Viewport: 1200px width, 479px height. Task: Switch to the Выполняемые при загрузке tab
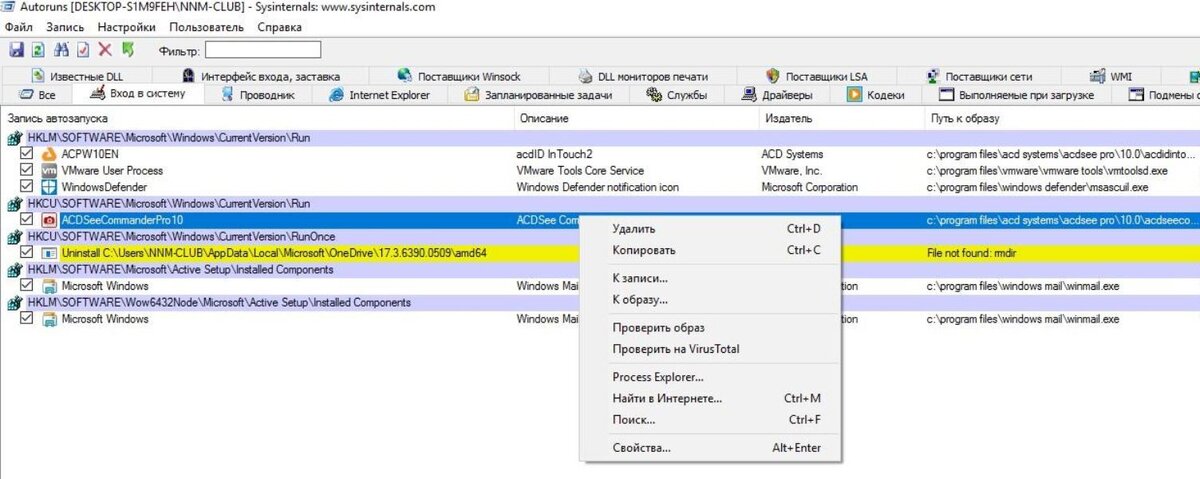point(1016,95)
